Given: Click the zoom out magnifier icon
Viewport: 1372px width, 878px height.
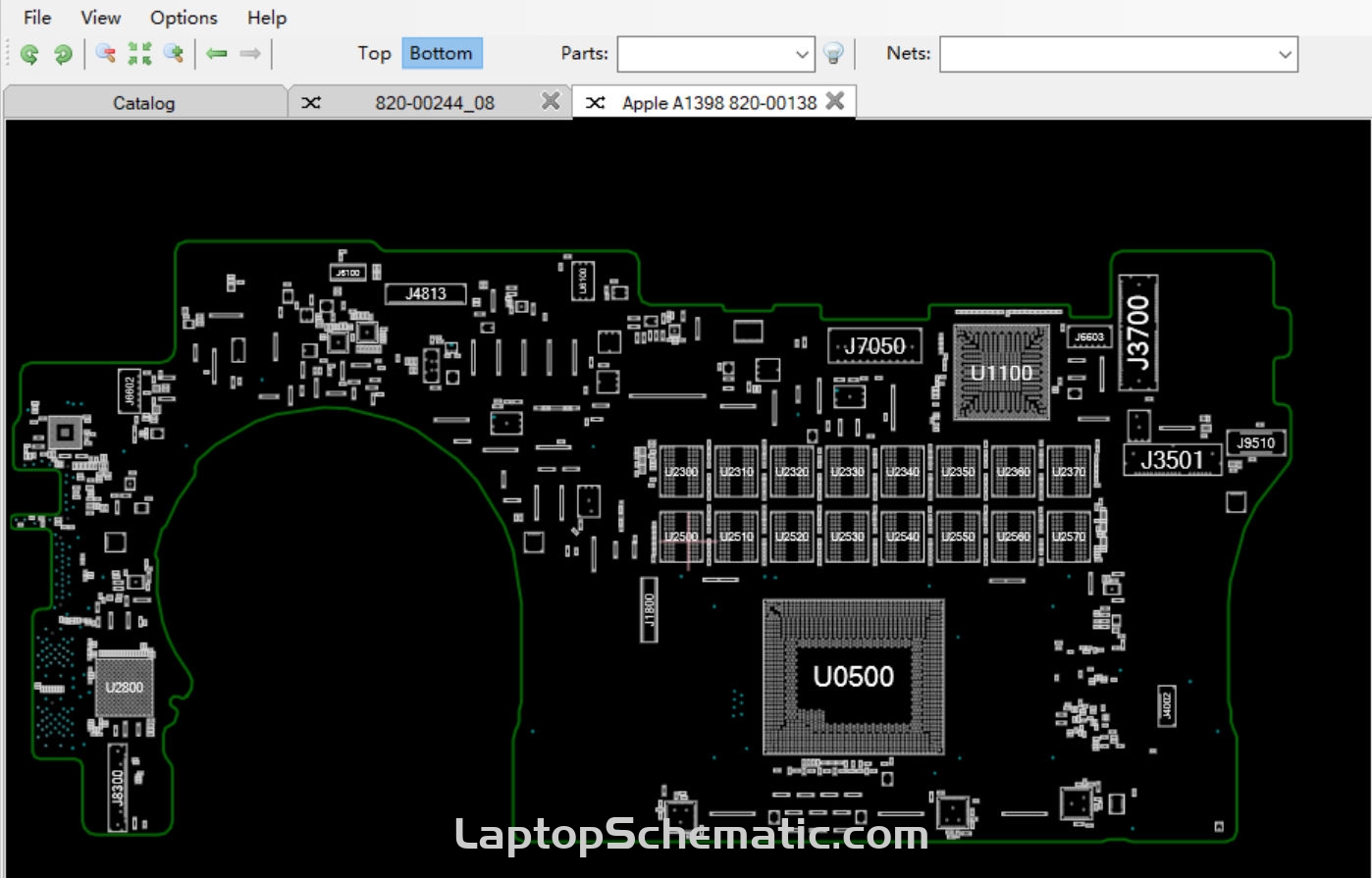Looking at the screenshot, I should click(106, 54).
